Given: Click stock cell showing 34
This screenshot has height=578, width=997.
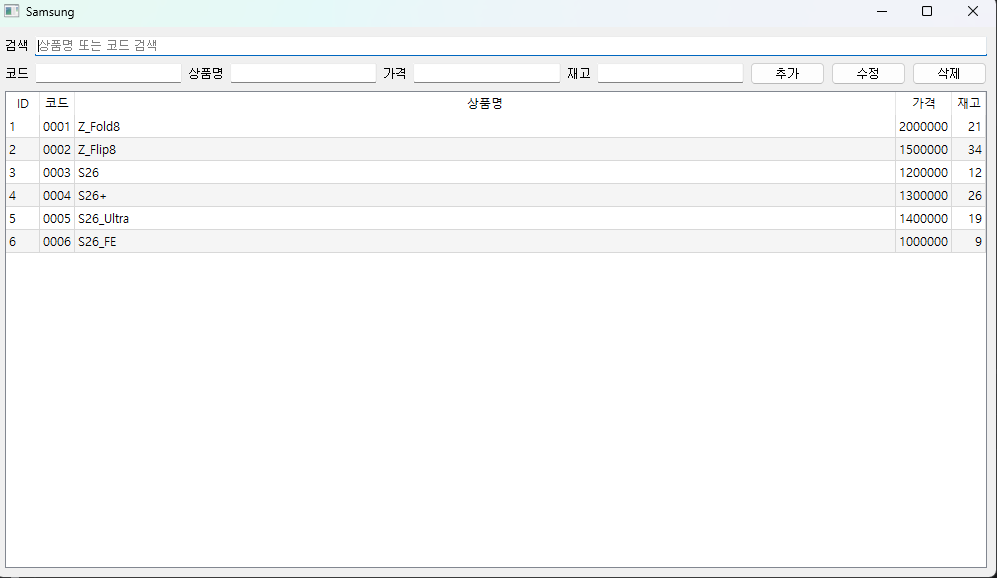Looking at the screenshot, I should pos(969,149).
